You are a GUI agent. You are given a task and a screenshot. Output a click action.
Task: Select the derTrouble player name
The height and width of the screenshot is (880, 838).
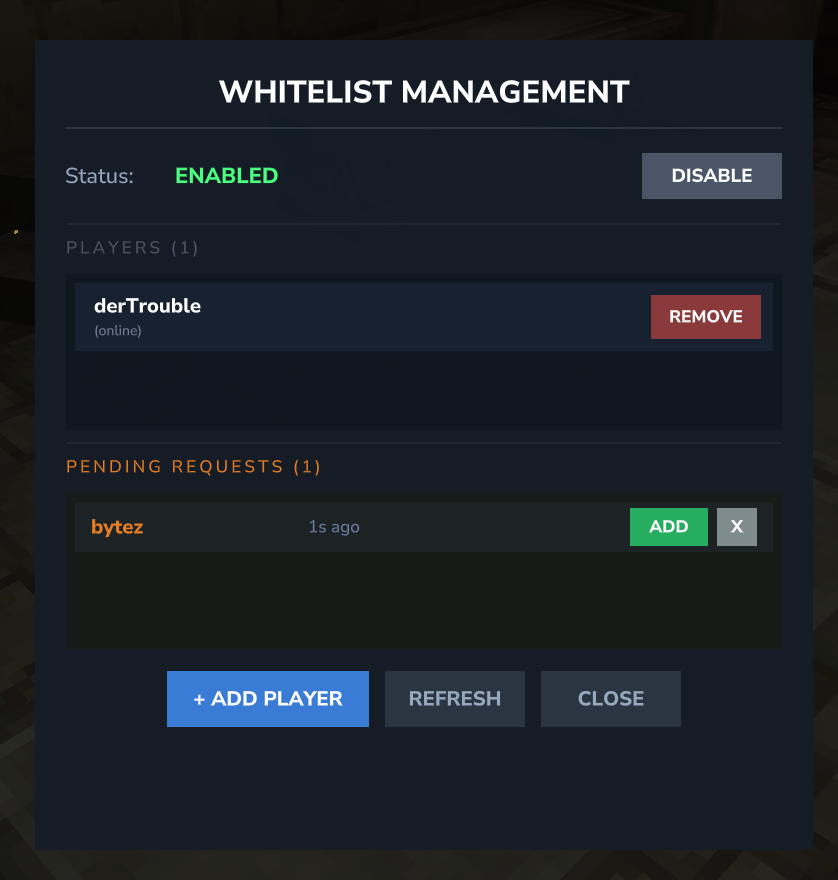(147, 306)
